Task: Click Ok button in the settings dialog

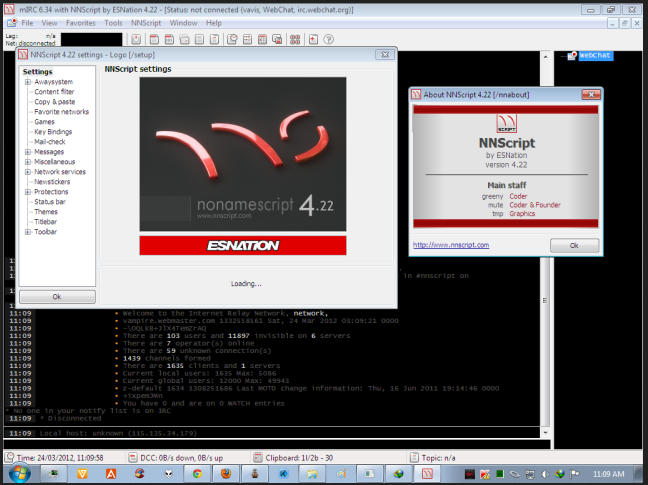Action: 56,297
